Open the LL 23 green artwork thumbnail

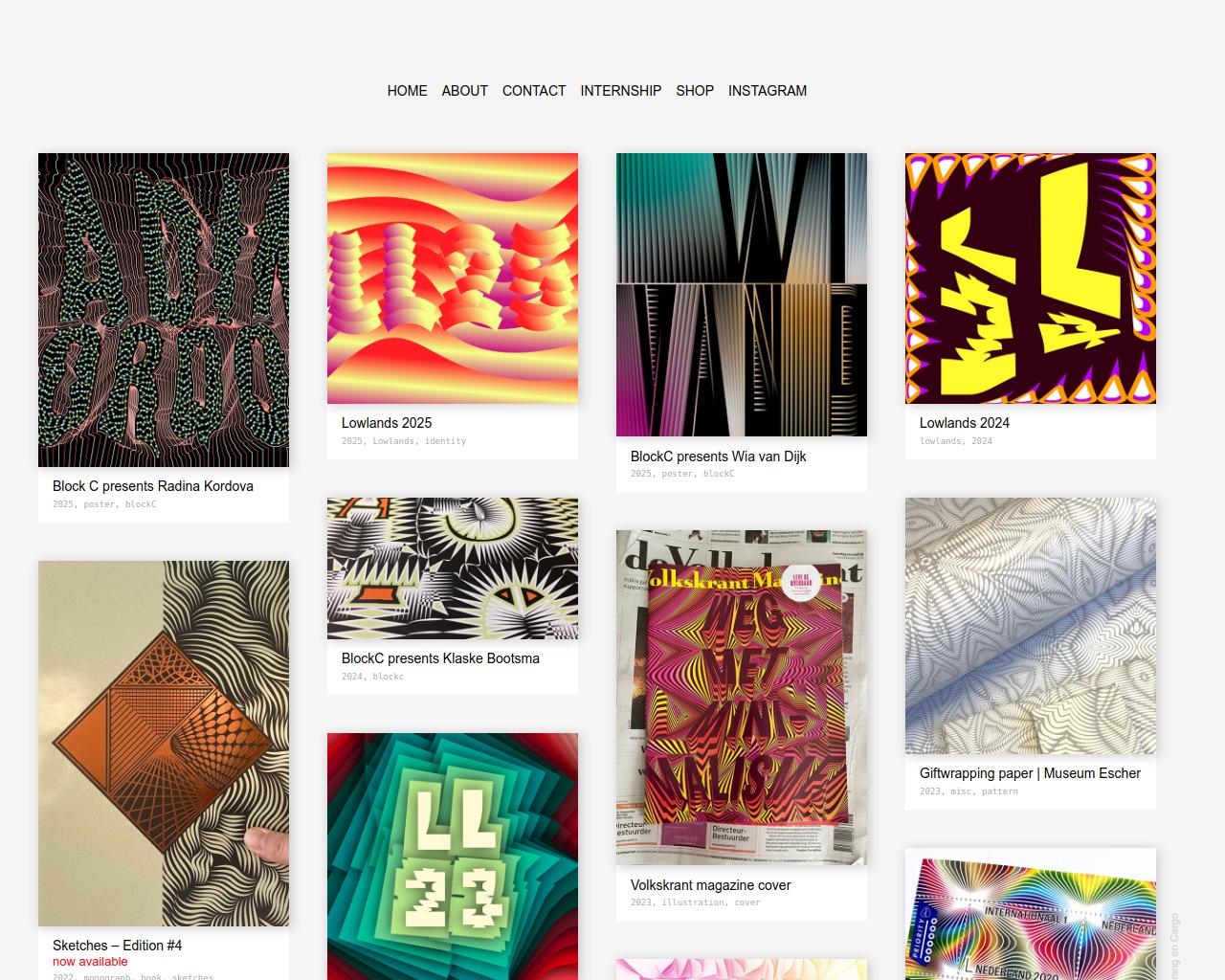453,857
